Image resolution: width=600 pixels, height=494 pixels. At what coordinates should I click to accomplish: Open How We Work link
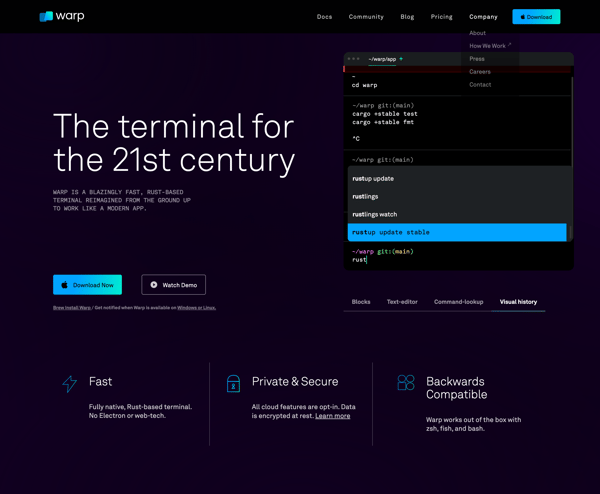pyautogui.click(x=490, y=46)
